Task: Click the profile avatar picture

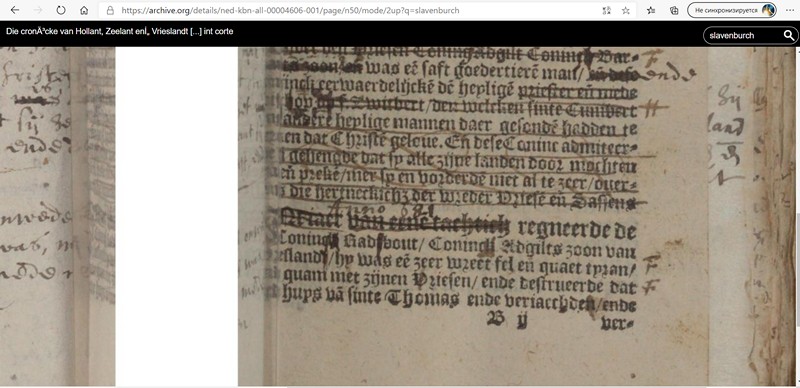Action: (768, 10)
